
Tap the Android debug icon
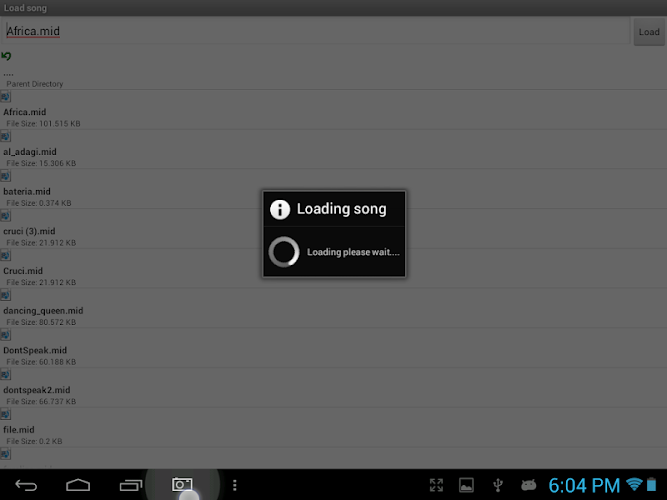click(x=528, y=485)
